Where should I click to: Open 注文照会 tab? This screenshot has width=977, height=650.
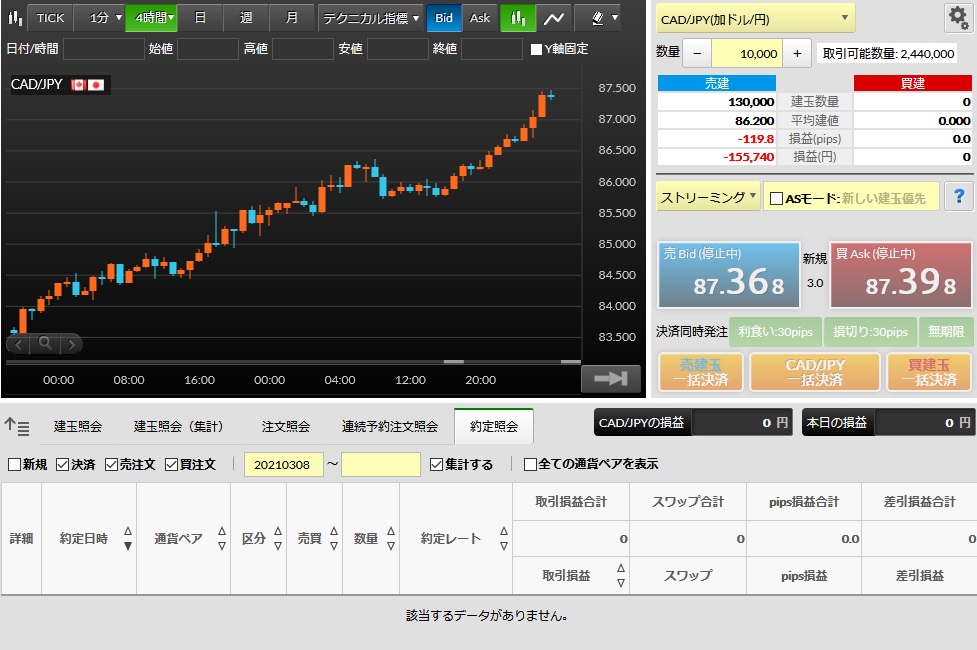click(x=286, y=426)
